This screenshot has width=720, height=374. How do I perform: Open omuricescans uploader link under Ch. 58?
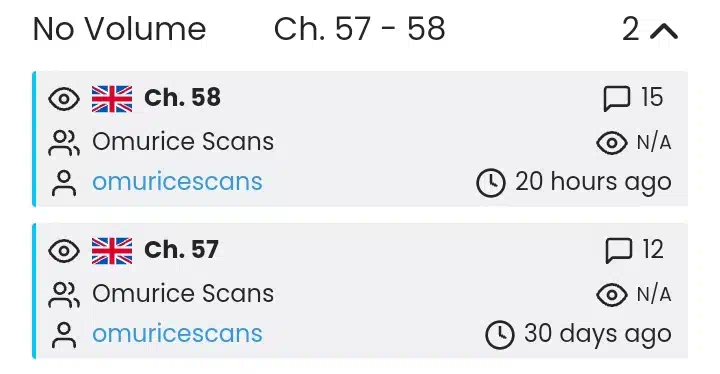(177, 181)
